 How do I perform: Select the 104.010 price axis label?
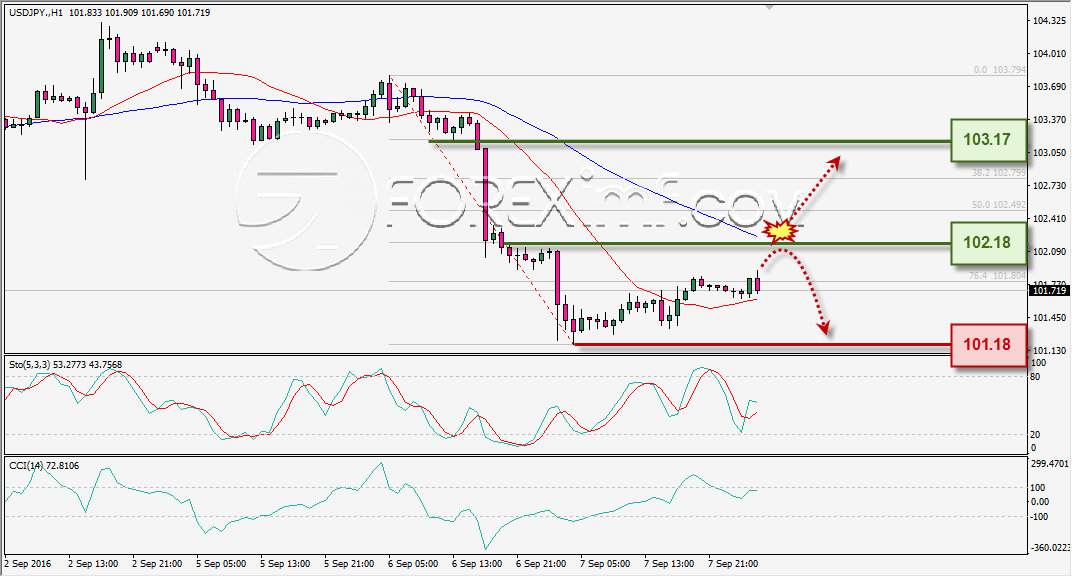point(1049,54)
